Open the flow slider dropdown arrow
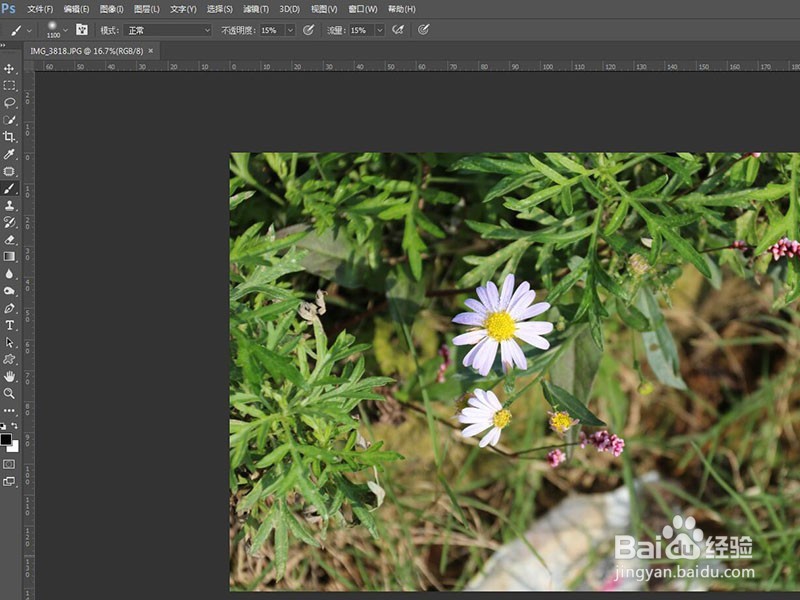 coord(380,30)
